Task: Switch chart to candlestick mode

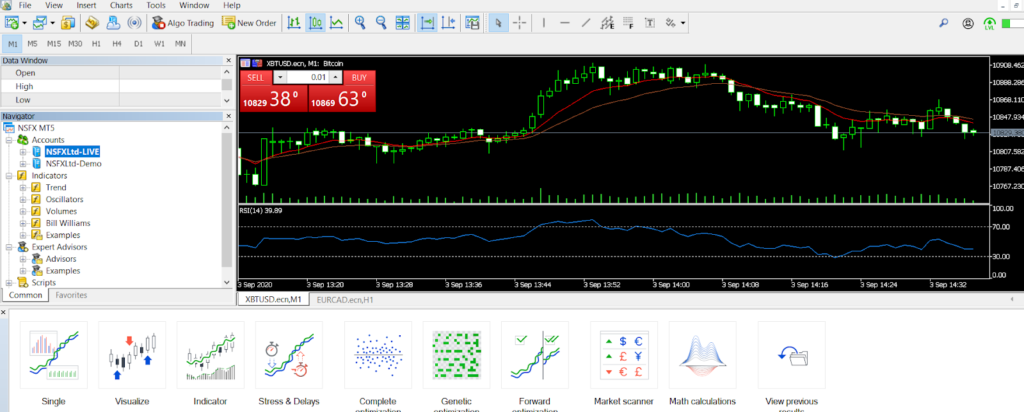Action: click(315, 23)
